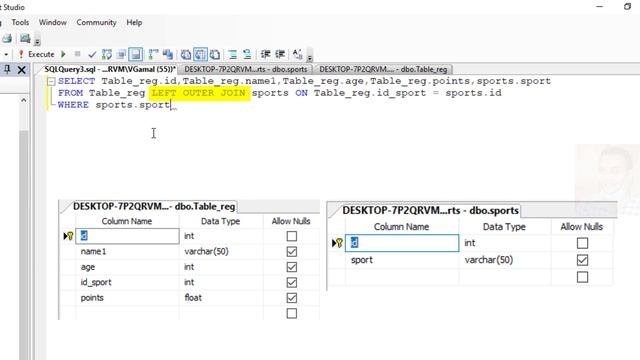Uncomment the selected lines icon
This screenshot has width=640, height=360.
pyautogui.click(x=247, y=54)
